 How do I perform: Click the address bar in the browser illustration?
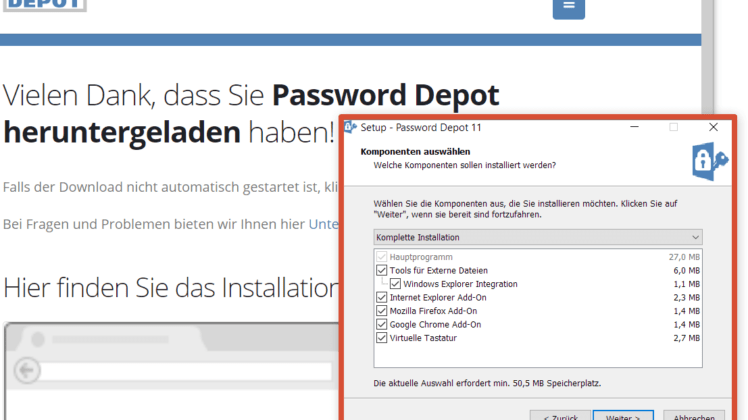186,371
